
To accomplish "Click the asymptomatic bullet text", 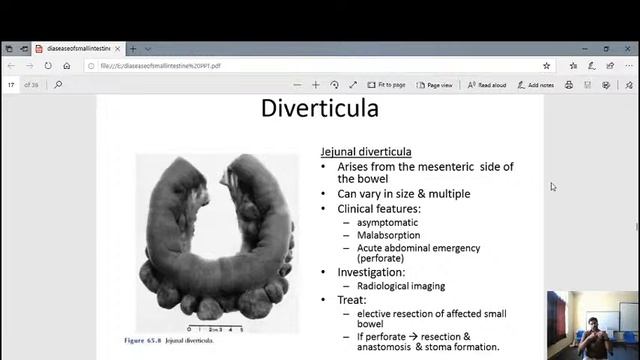I will (x=387, y=223).
